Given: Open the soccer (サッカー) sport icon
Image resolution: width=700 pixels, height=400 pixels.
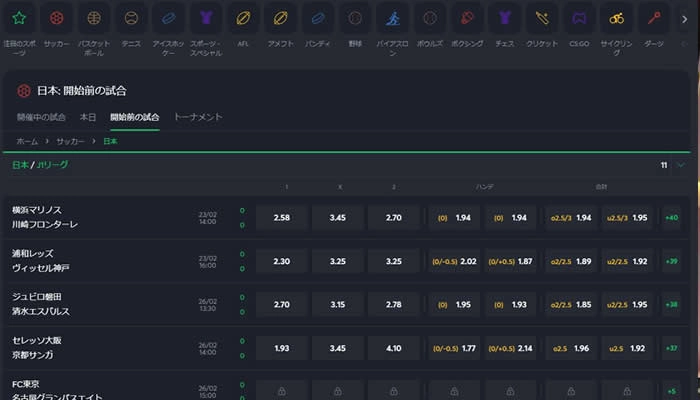Looking at the screenshot, I should [56, 20].
